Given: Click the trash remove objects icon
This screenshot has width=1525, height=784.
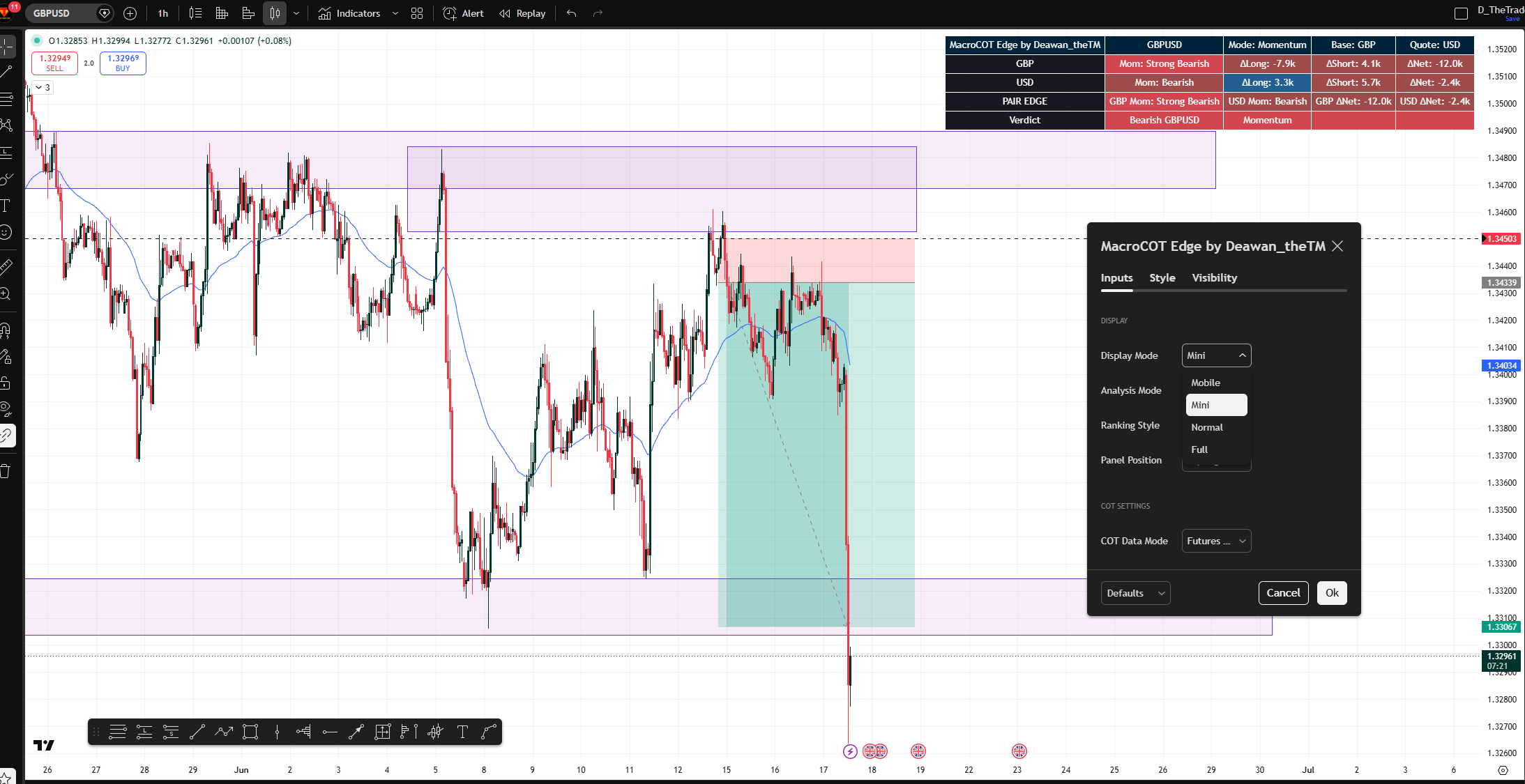Looking at the screenshot, I should 6,471.
